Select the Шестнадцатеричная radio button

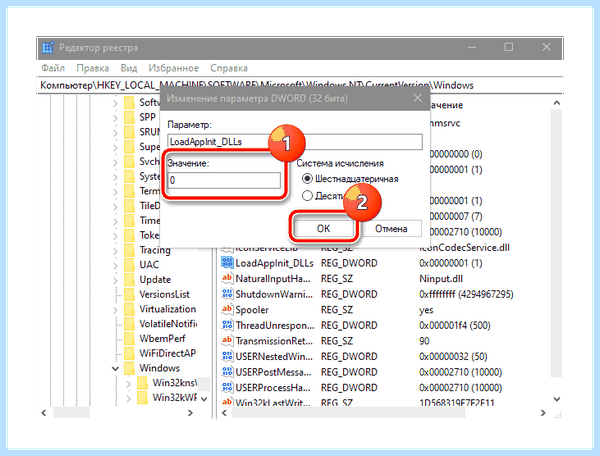pyautogui.click(x=307, y=179)
